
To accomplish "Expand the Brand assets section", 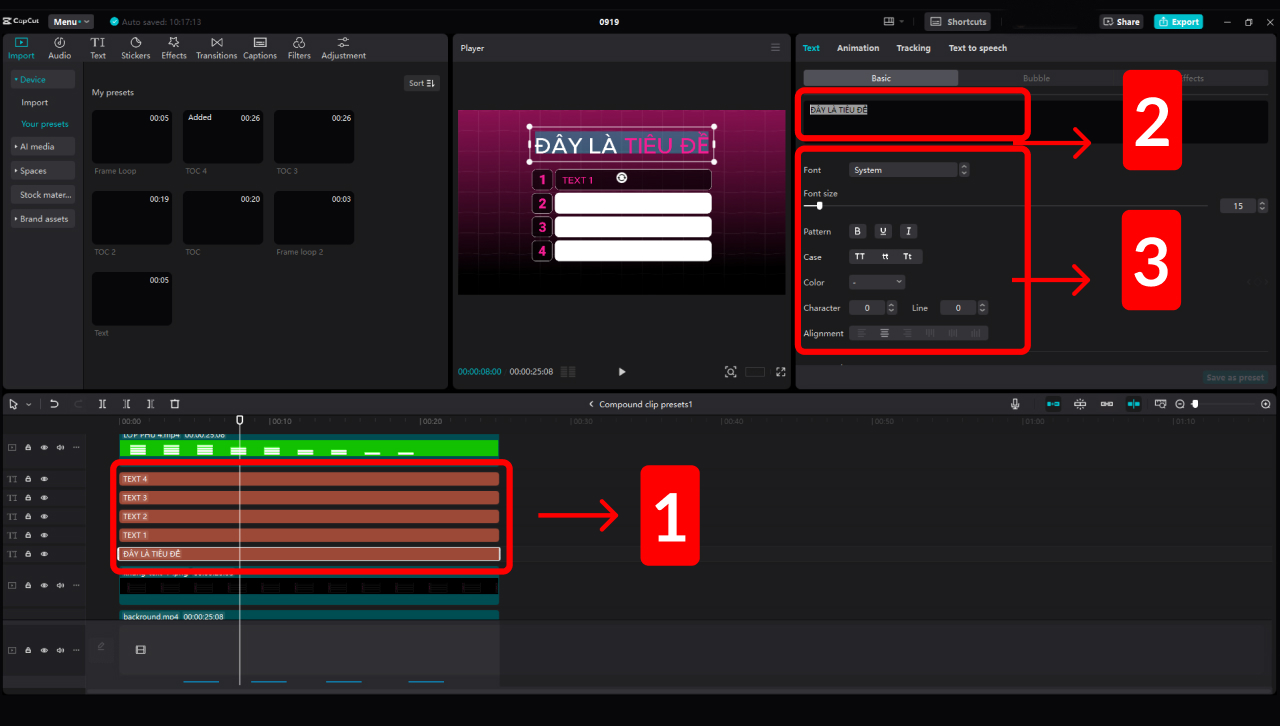I will click(x=44, y=218).
